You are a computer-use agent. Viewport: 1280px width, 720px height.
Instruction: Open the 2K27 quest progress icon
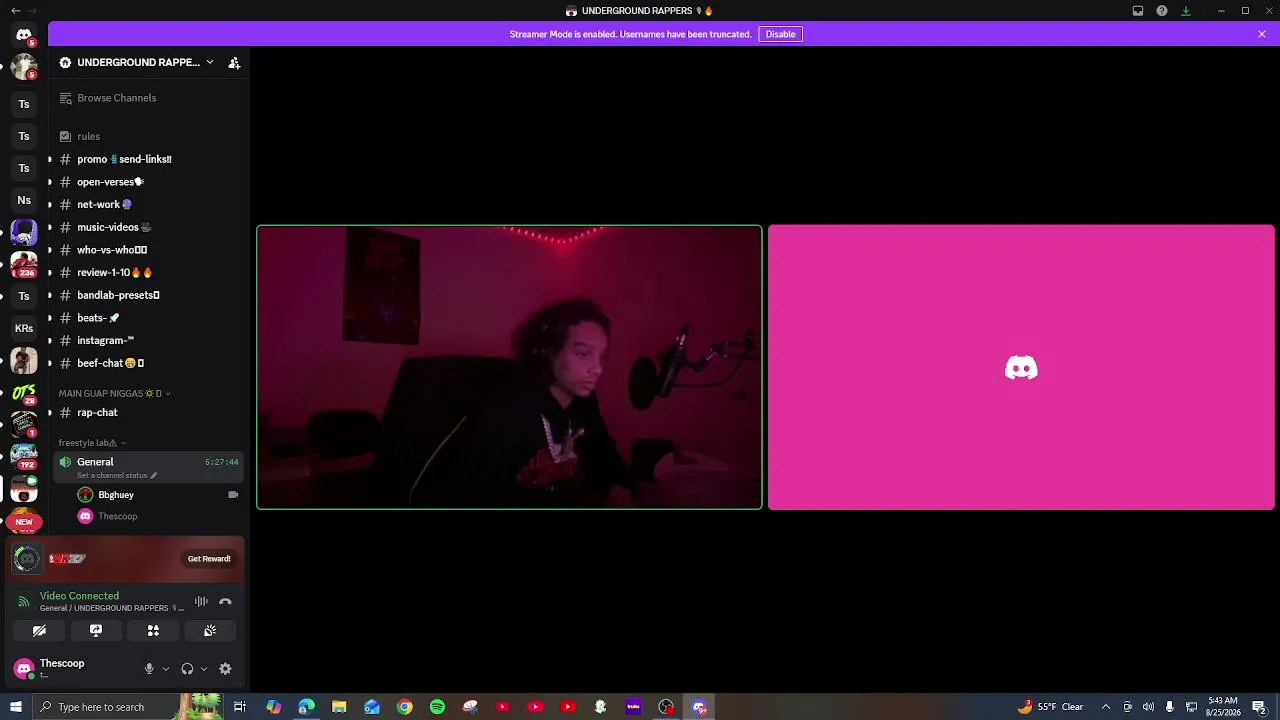tap(27, 559)
